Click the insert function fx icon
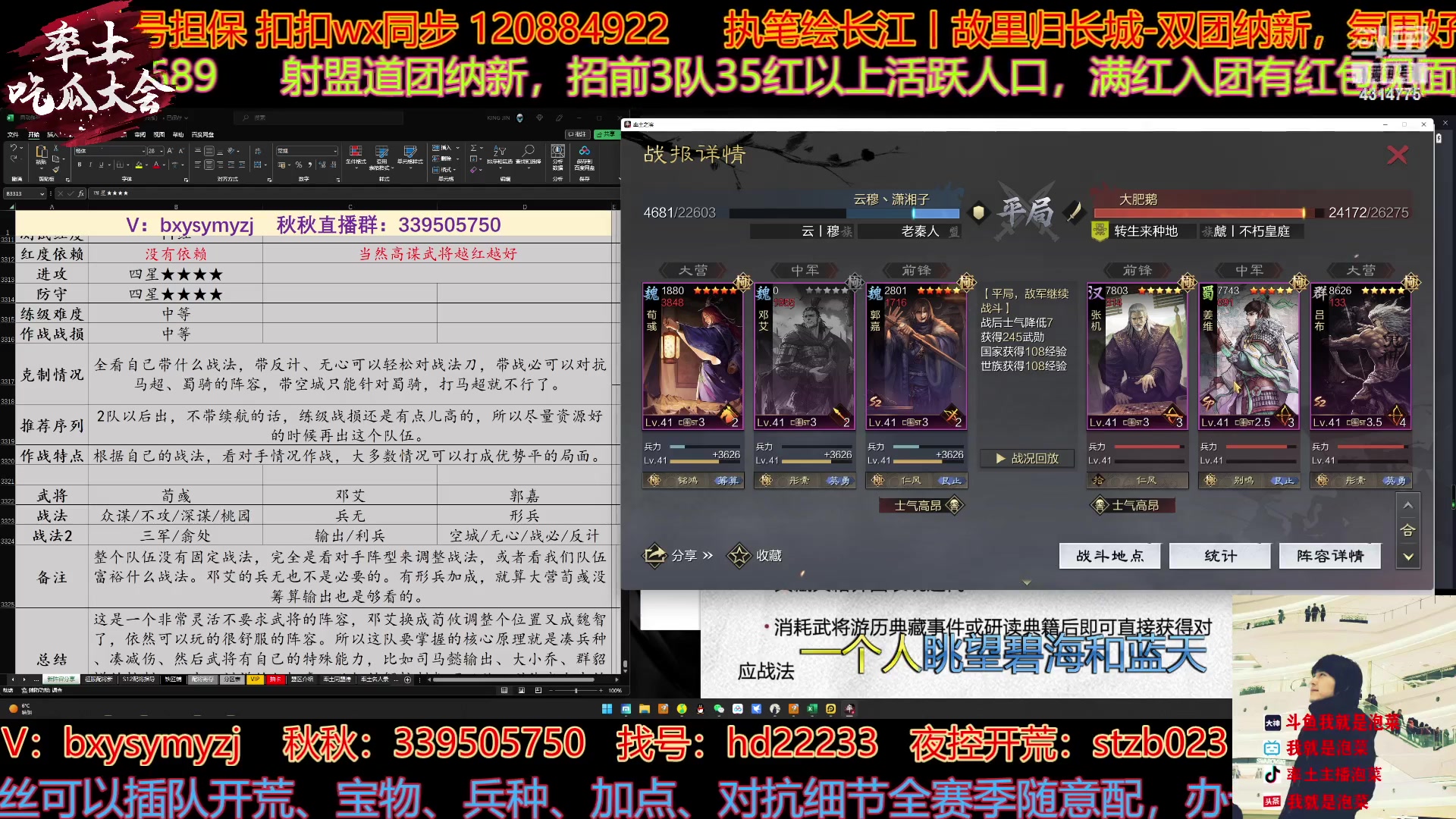The height and width of the screenshot is (819, 1456). tap(81, 193)
